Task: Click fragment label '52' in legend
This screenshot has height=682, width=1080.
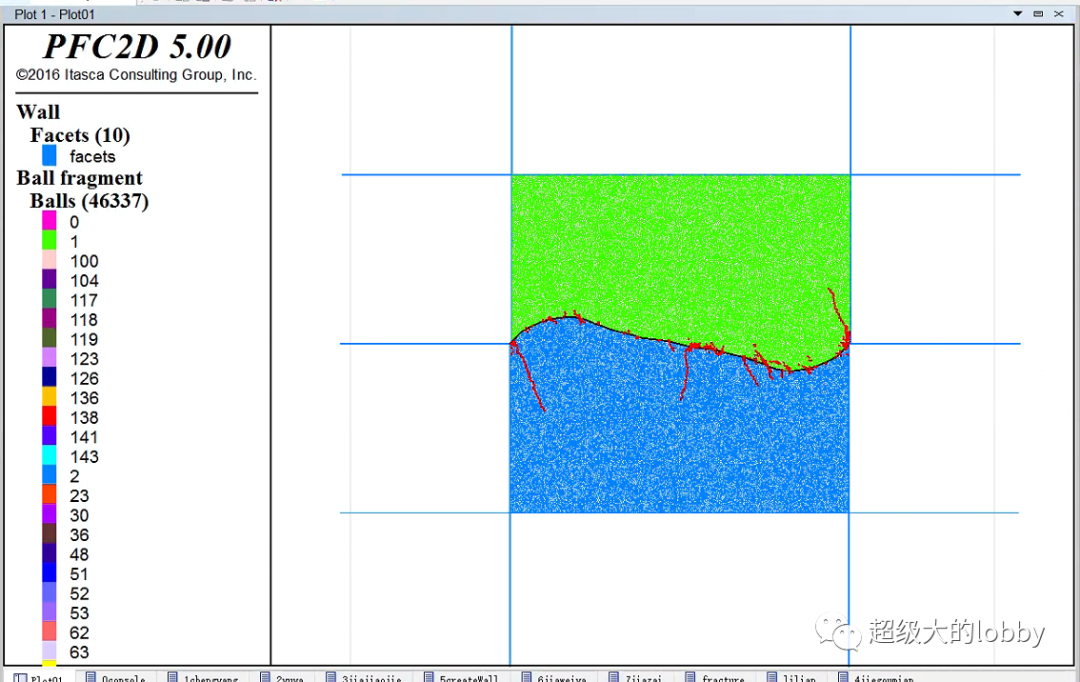Action: [x=79, y=594]
